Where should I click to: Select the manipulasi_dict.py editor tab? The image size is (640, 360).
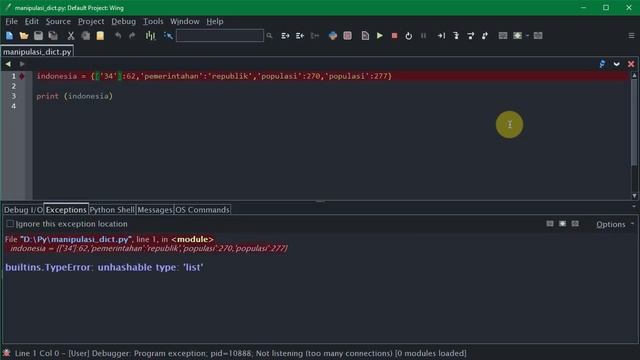click(x=37, y=52)
